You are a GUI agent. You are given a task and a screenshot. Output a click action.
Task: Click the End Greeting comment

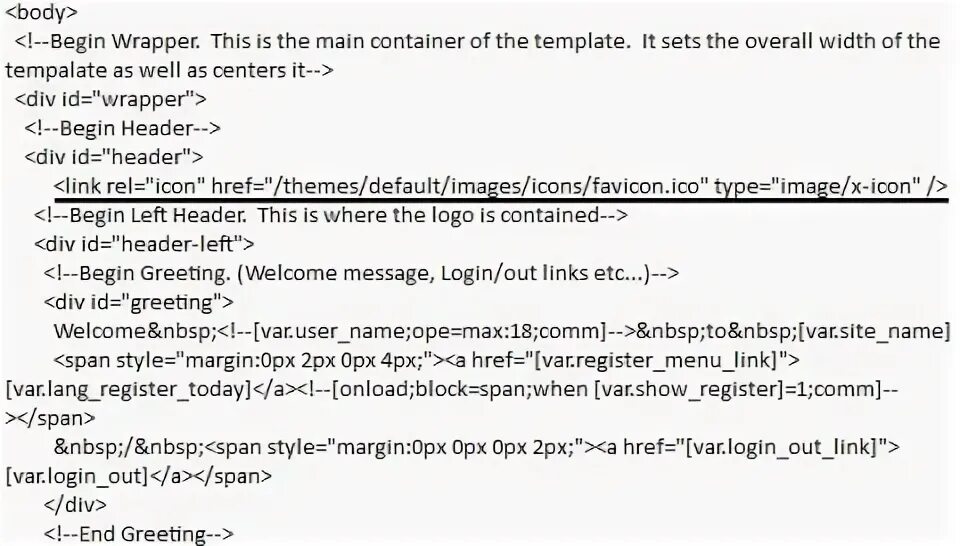139,534
